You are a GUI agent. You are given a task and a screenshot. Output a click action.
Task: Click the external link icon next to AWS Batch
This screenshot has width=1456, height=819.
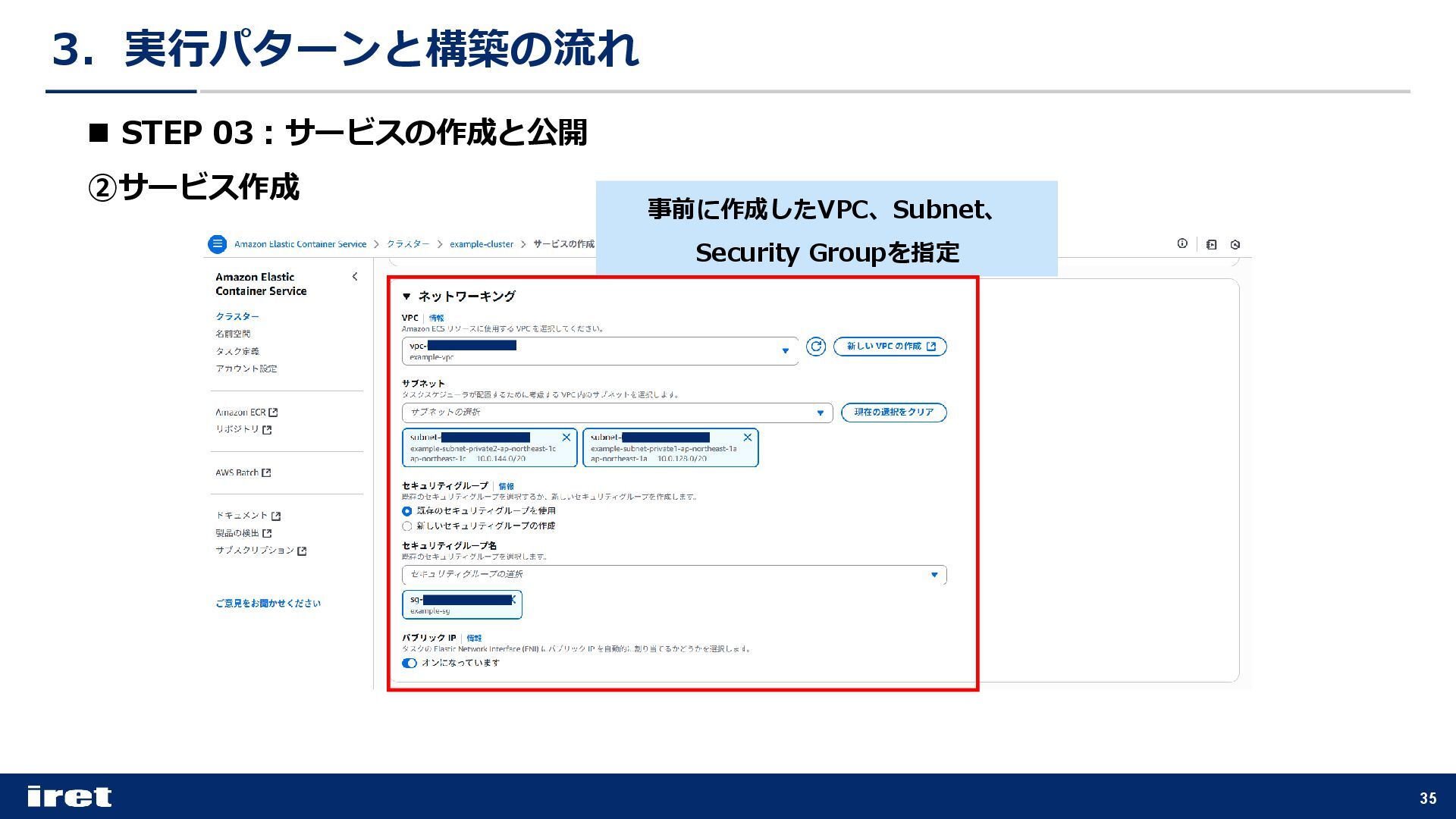[x=266, y=473]
